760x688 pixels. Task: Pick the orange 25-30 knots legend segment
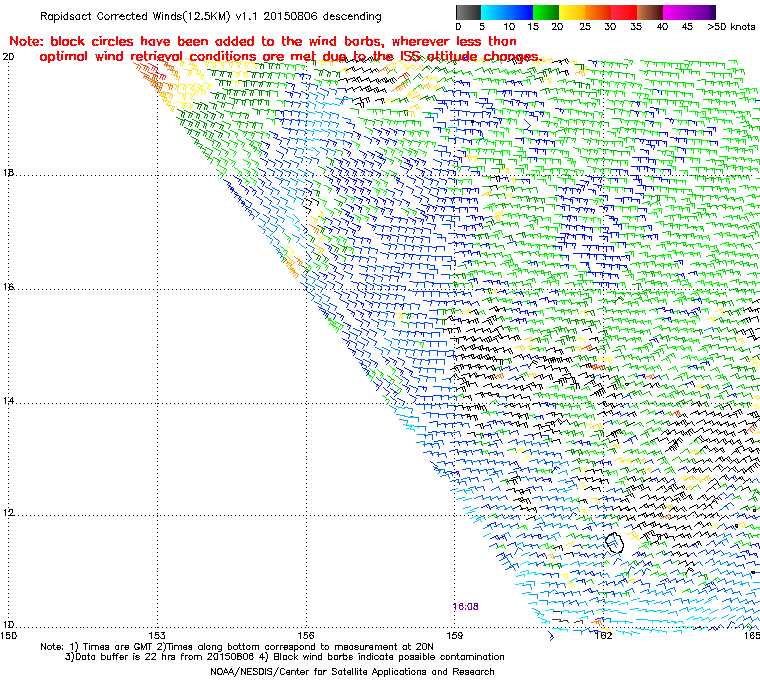pyautogui.click(x=598, y=12)
